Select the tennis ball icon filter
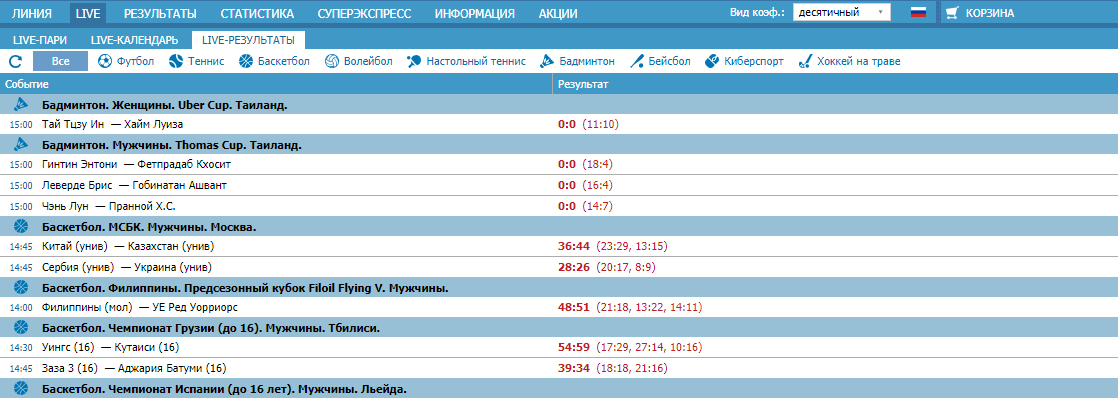 coord(176,61)
